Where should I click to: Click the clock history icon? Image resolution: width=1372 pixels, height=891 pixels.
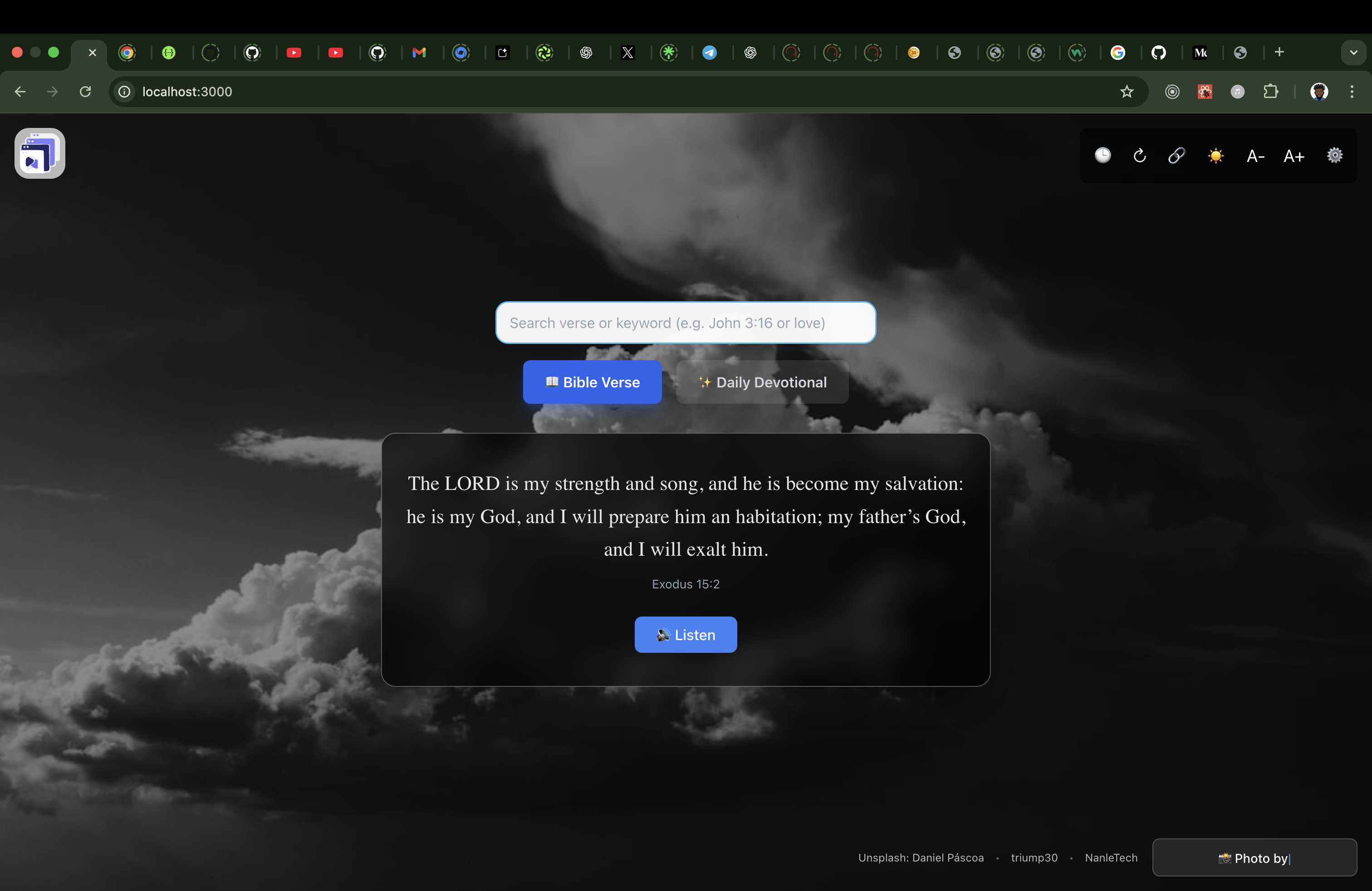point(1102,156)
